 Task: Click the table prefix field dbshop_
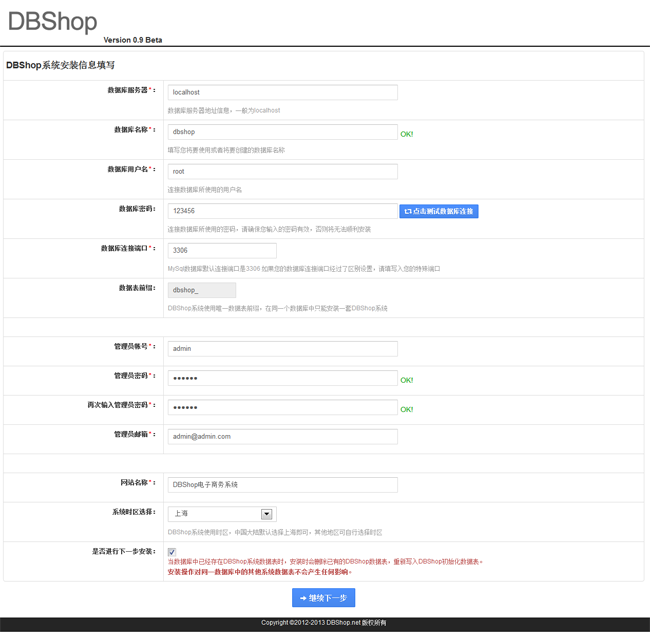pos(202,290)
